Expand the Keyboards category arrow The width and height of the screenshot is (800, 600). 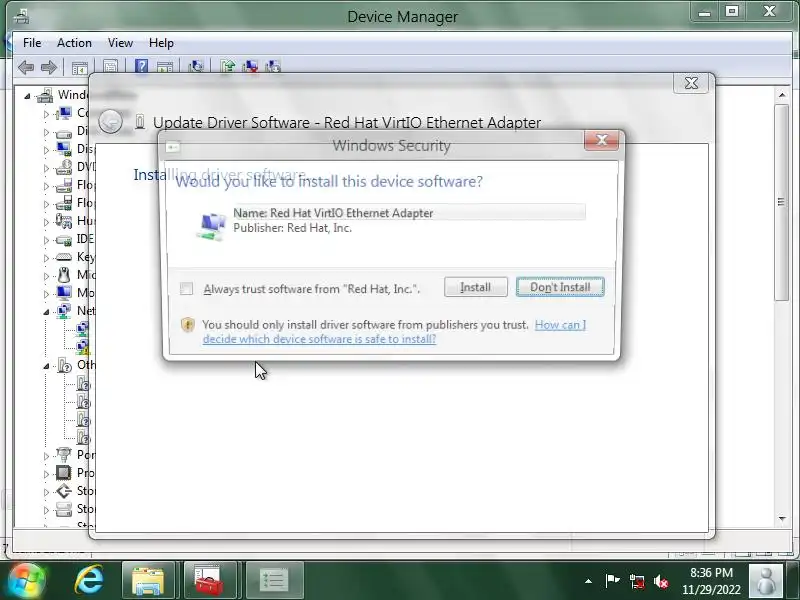click(x=46, y=258)
